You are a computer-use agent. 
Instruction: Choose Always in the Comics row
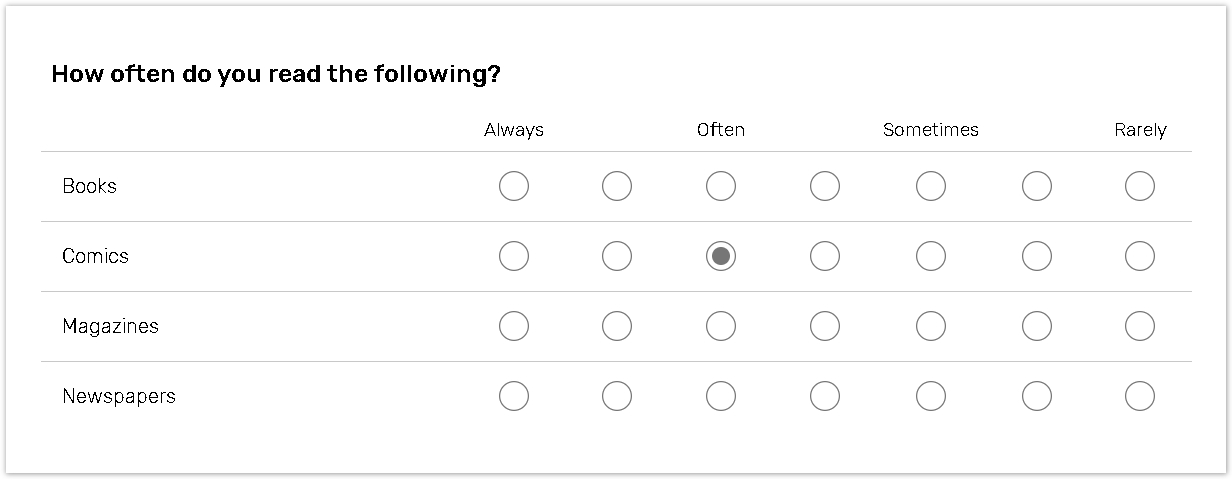coord(514,256)
